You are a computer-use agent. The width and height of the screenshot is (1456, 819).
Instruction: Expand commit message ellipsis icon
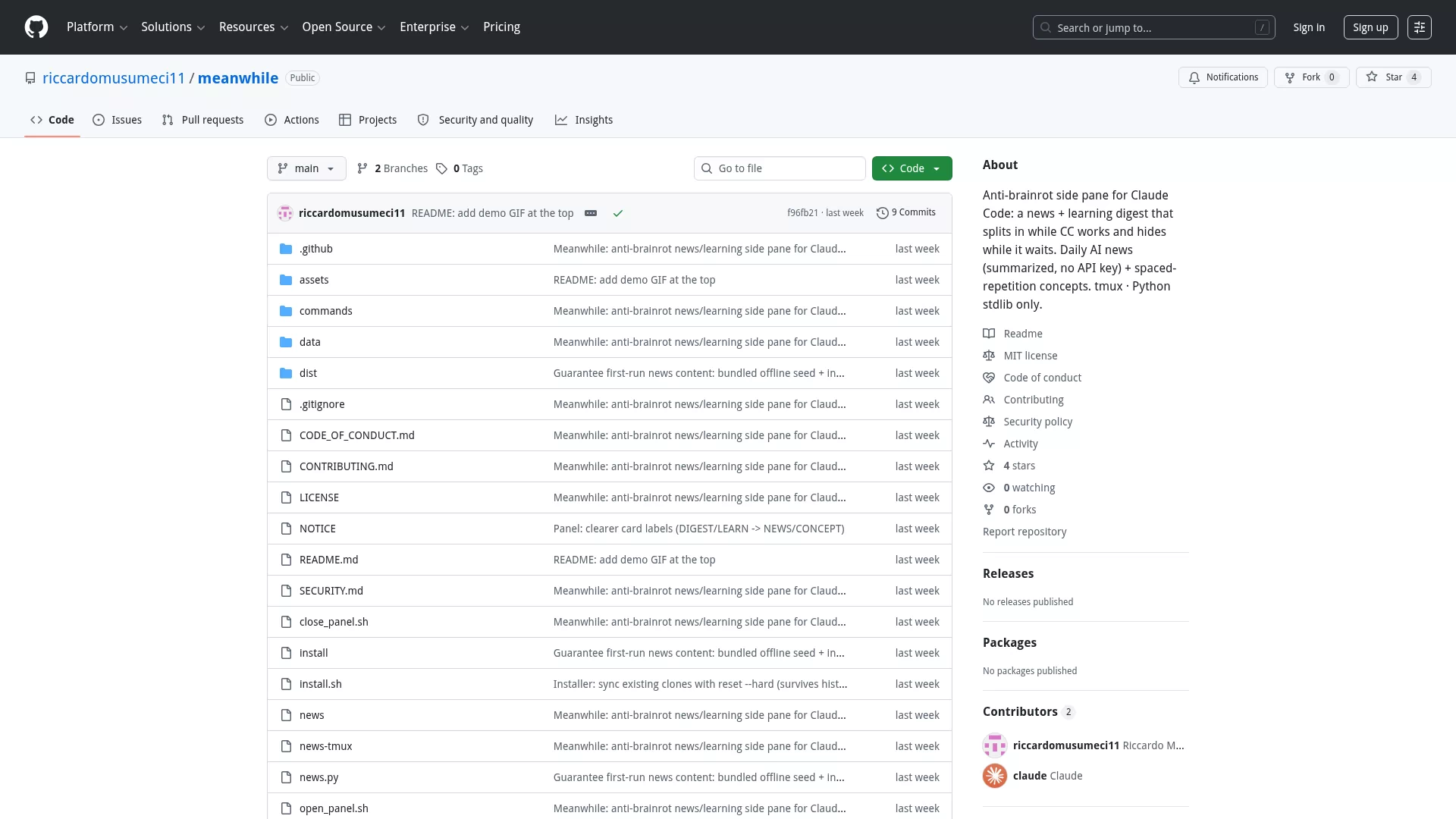[591, 213]
